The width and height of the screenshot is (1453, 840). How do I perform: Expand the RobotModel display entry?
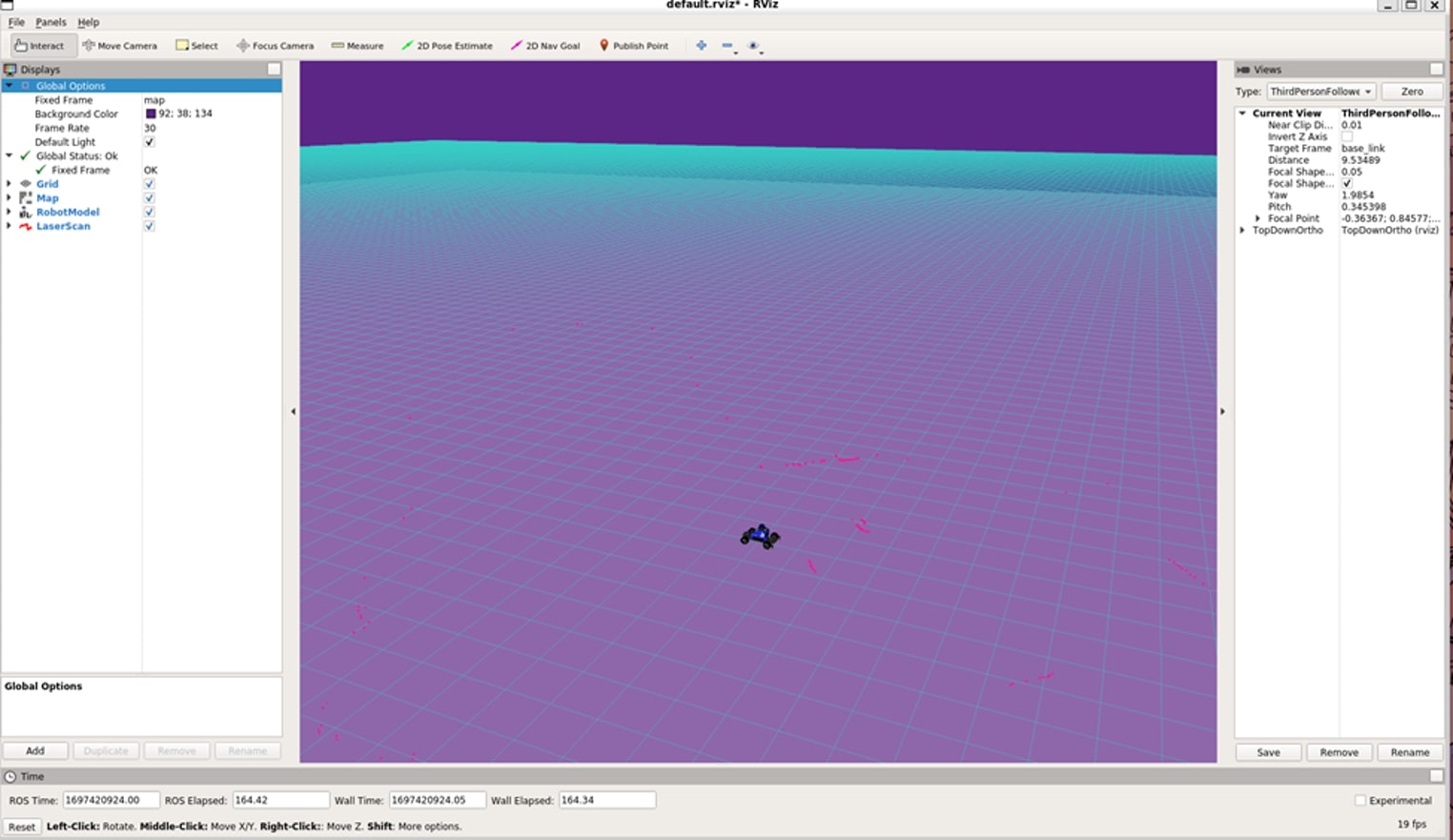(x=10, y=212)
